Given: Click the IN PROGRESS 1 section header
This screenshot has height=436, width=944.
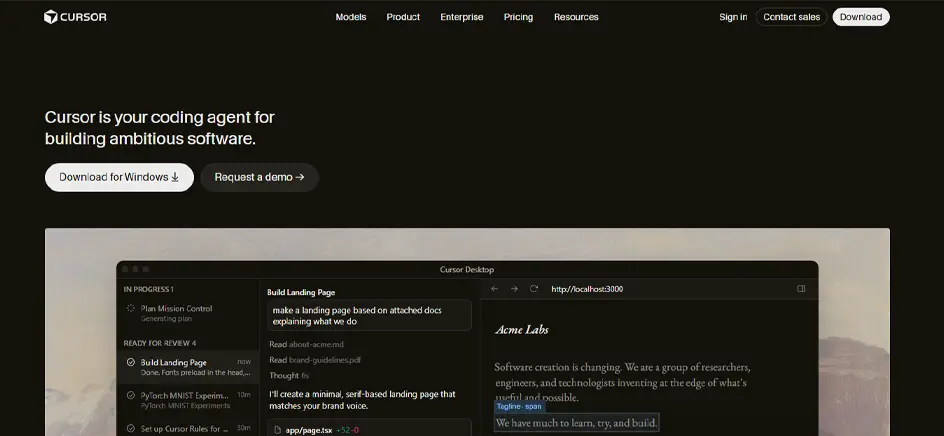Looking at the screenshot, I should pos(149,289).
